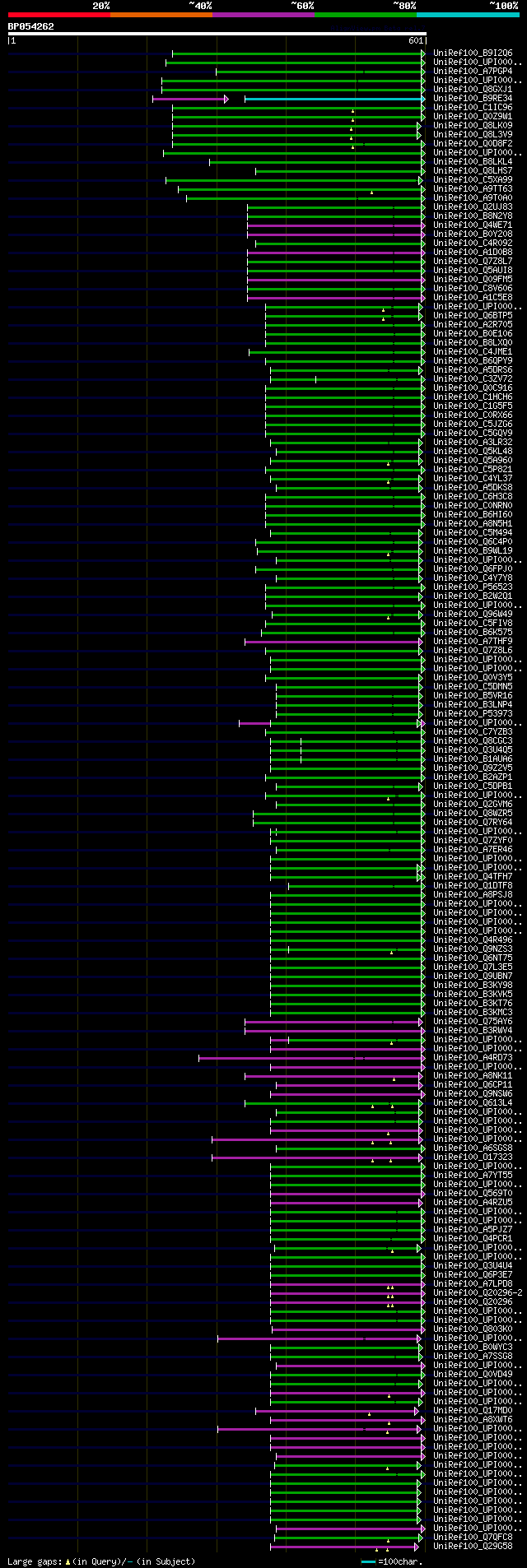Select hit label UniRef100_B3KMC3
This screenshot has width=527, height=1568.
pyautogui.click(x=473, y=1012)
